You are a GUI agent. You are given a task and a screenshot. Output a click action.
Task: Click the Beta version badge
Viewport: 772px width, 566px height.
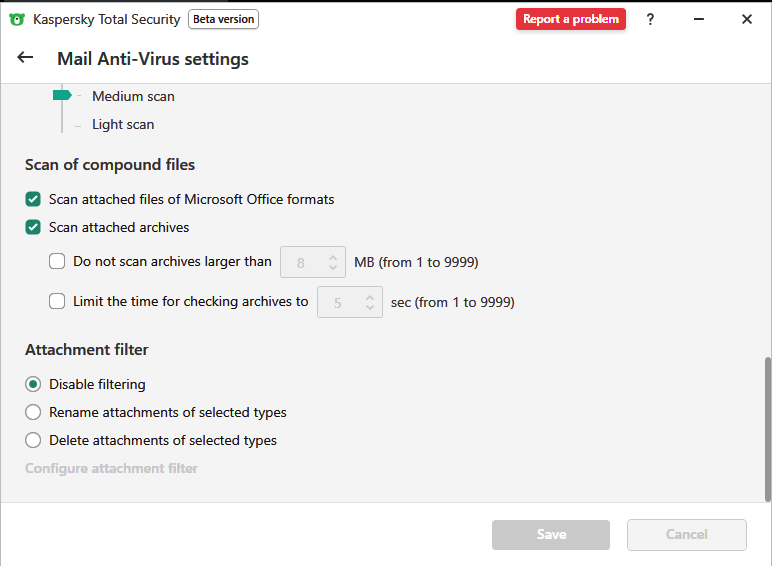tap(223, 19)
